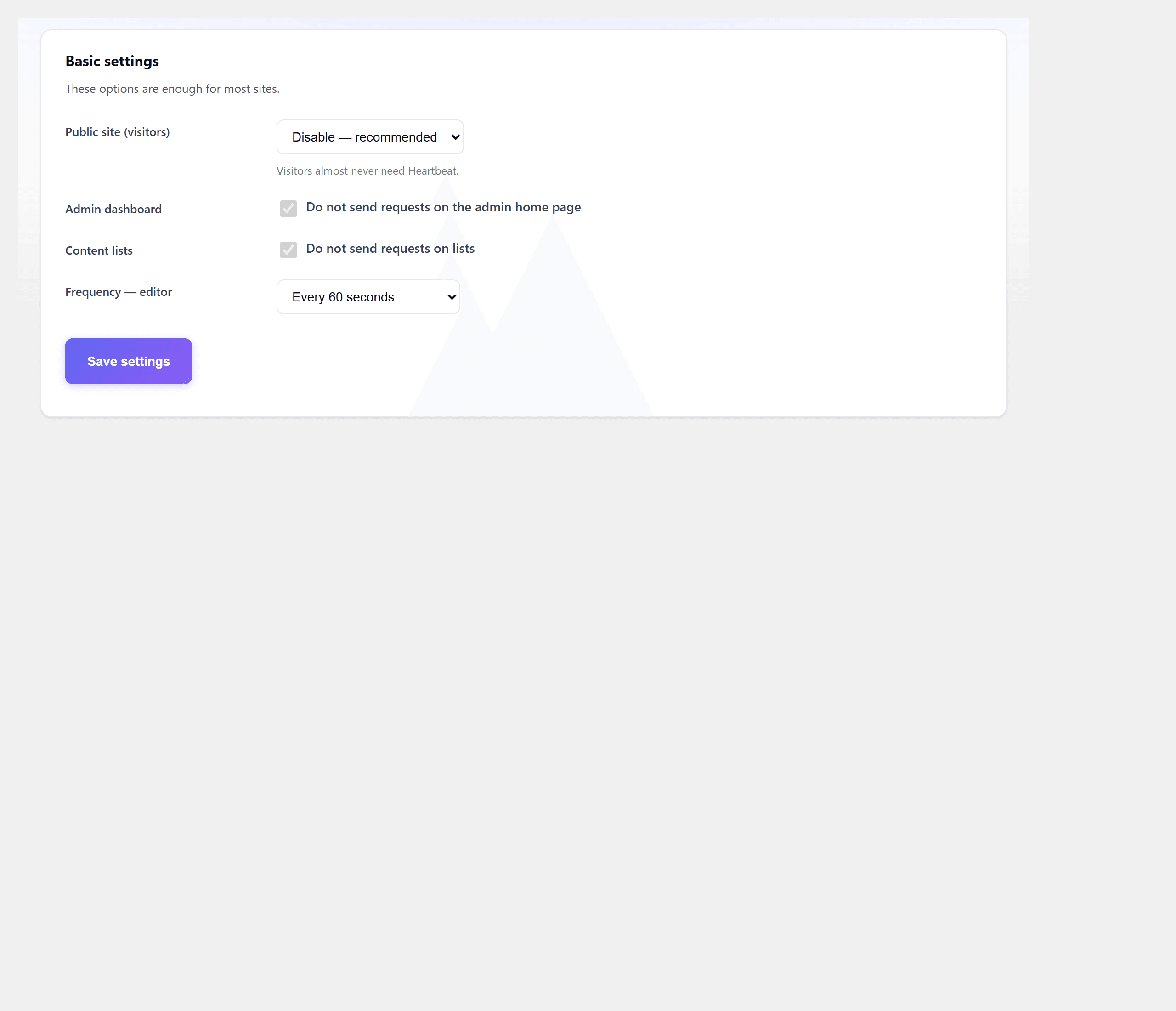1176x1011 pixels.
Task: Click the 'Public site (visitors)' row label
Action: point(118,132)
